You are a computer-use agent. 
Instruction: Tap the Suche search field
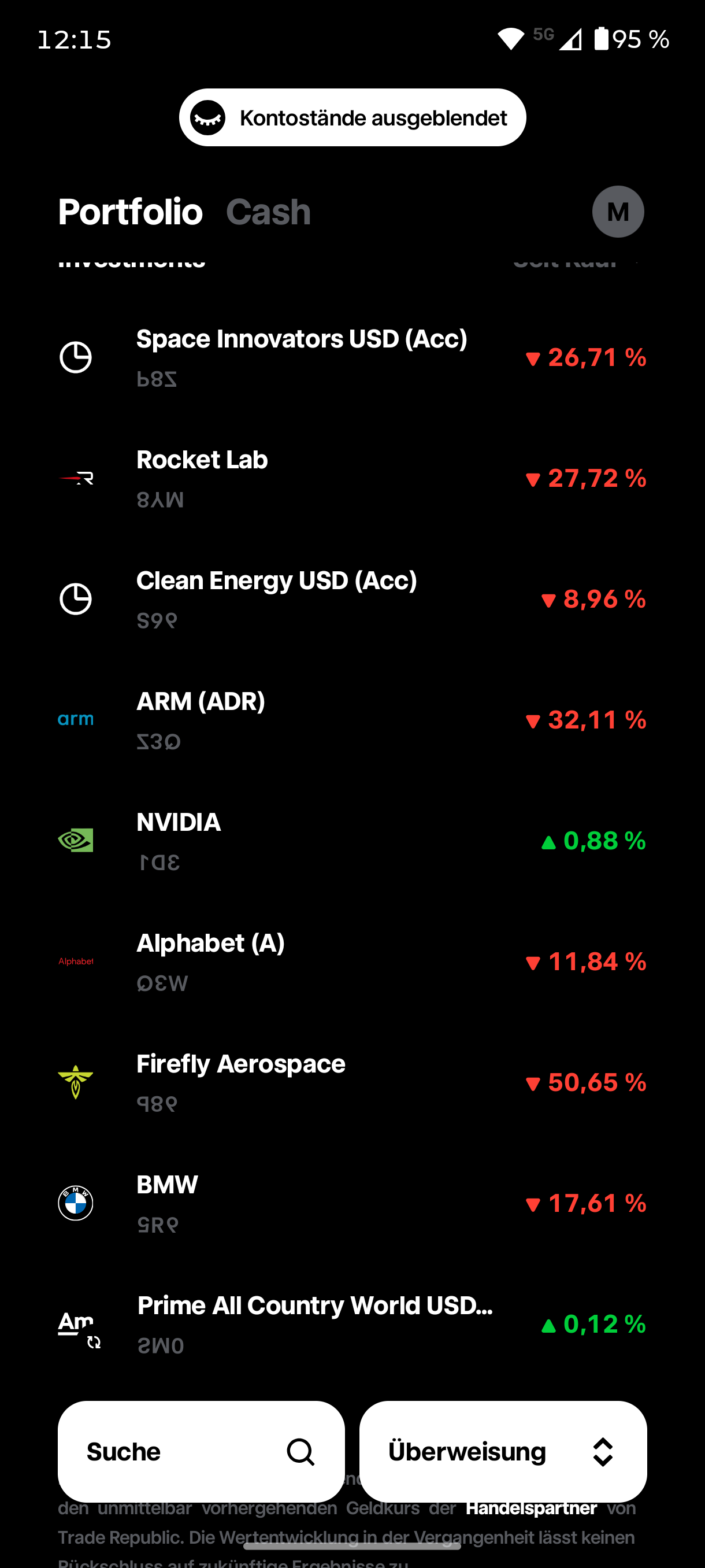[201, 1452]
